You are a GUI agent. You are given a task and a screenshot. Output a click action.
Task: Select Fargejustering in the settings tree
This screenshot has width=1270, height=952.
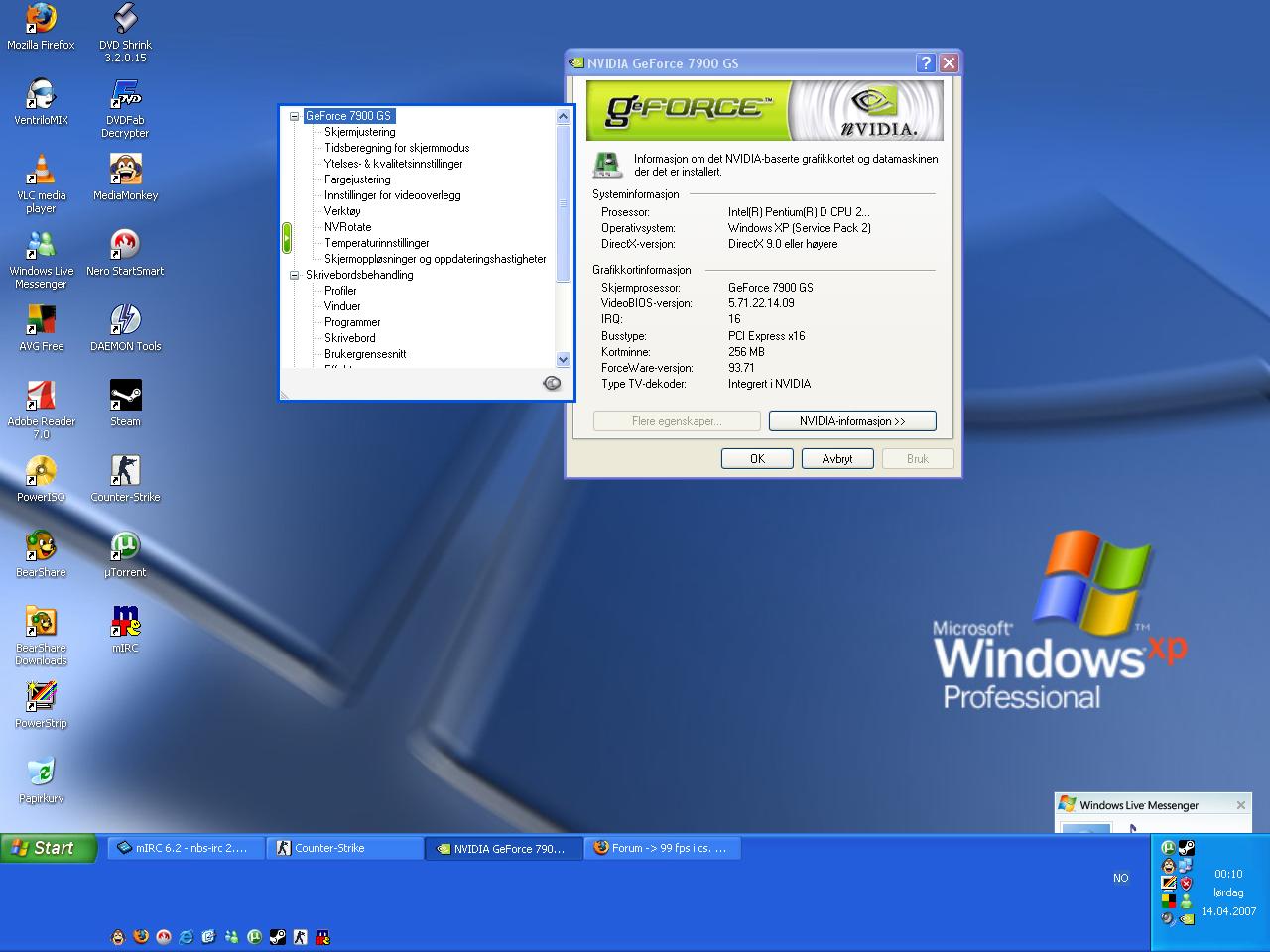tap(357, 179)
